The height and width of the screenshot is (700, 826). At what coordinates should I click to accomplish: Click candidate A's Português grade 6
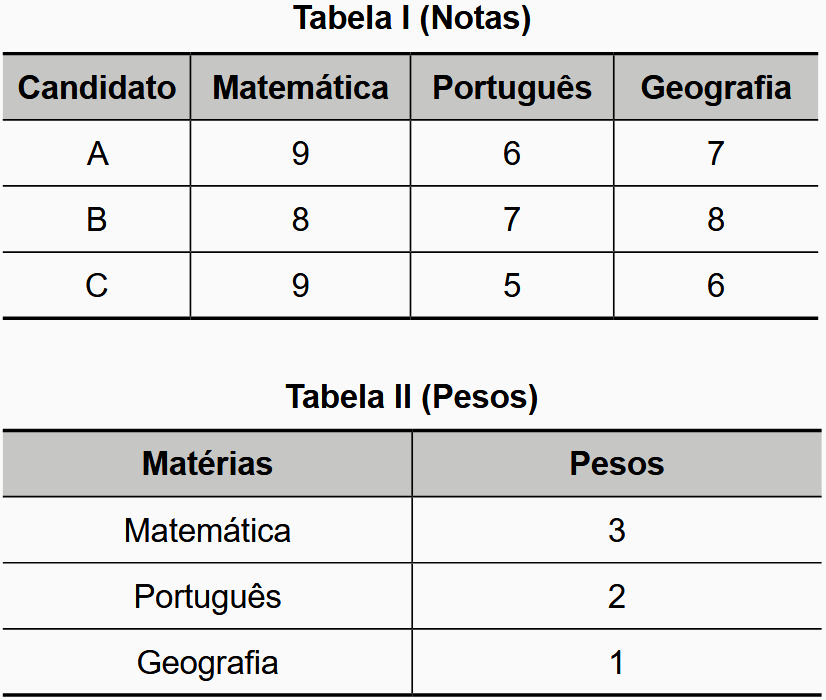511,154
